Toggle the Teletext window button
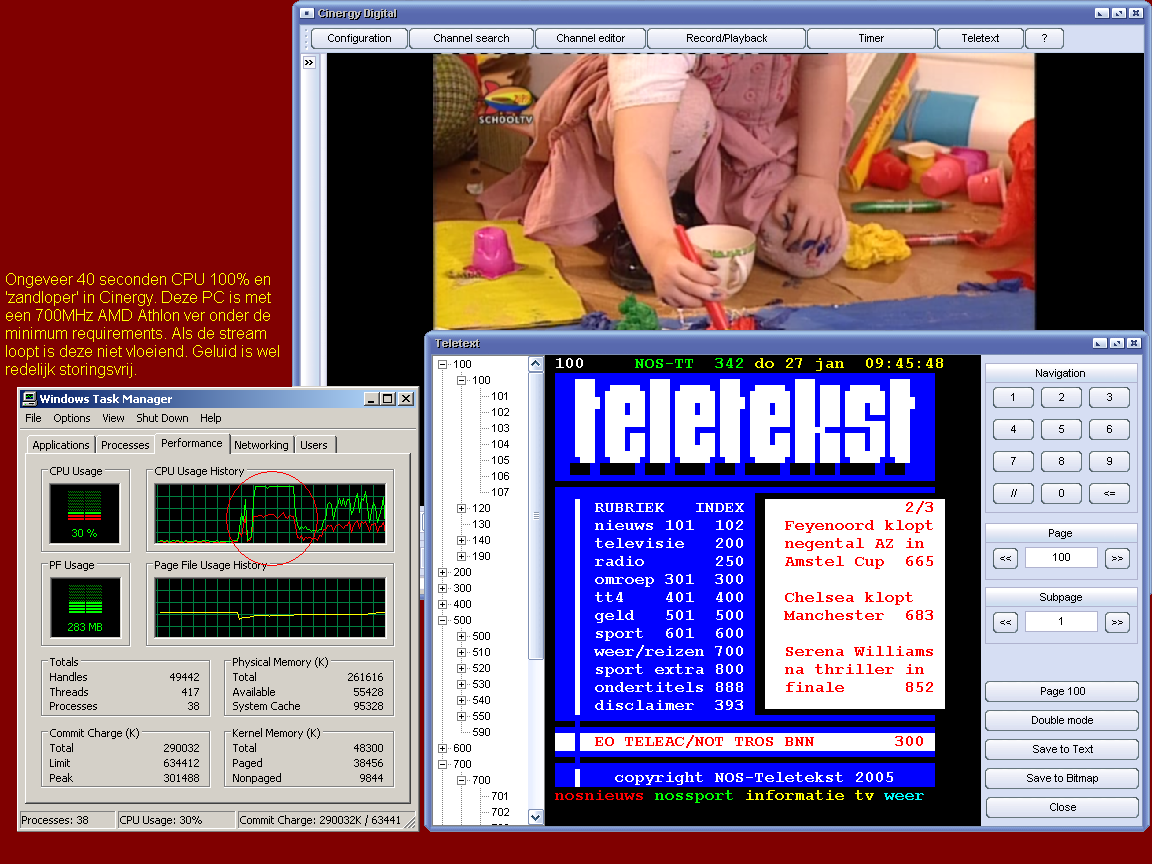 coord(979,38)
